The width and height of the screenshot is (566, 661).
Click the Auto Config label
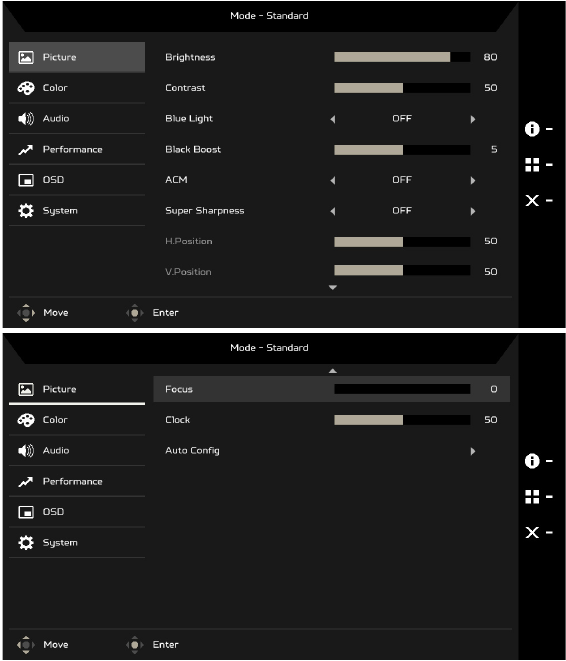pos(192,451)
